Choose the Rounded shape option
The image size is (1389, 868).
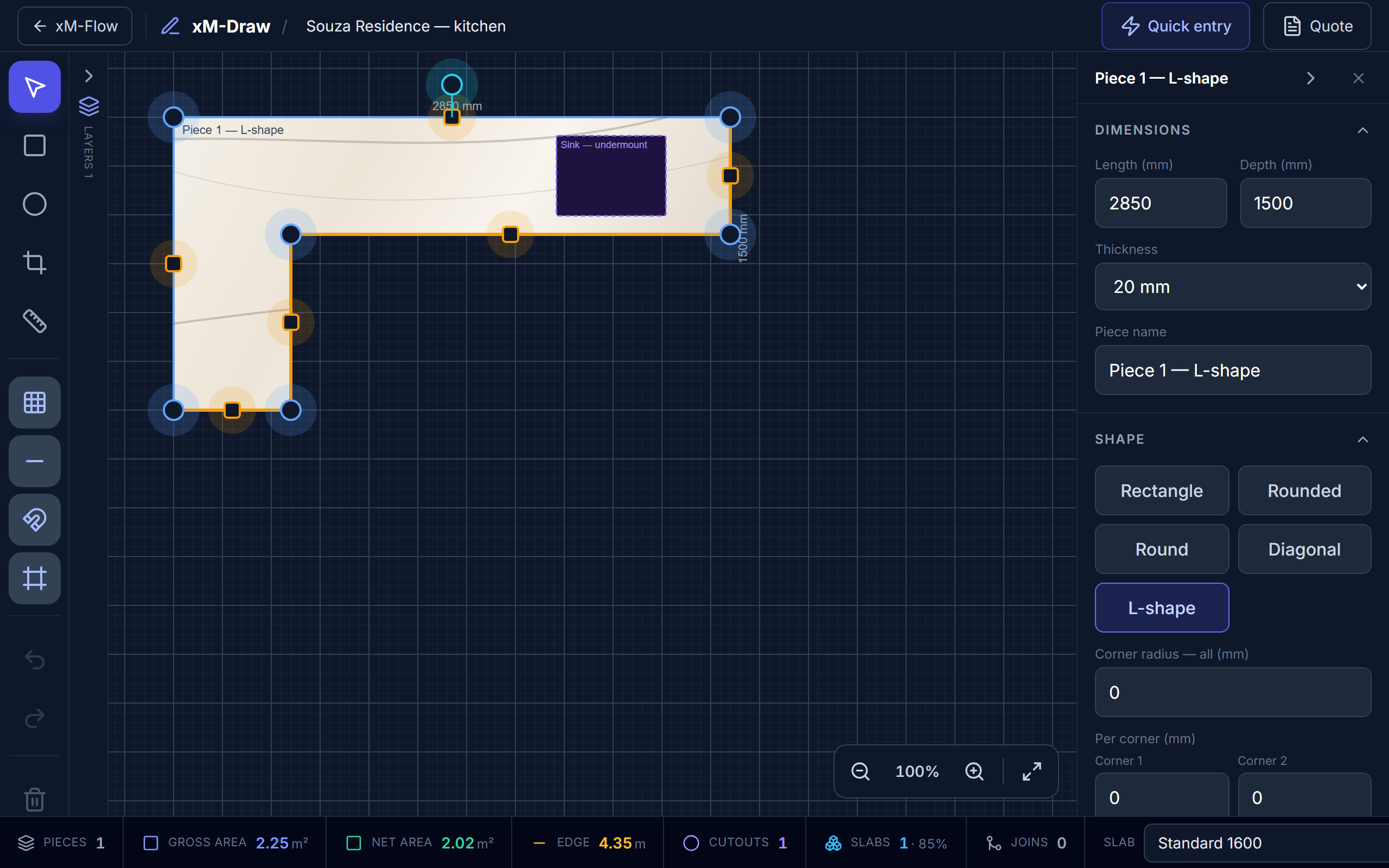tap(1304, 490)
